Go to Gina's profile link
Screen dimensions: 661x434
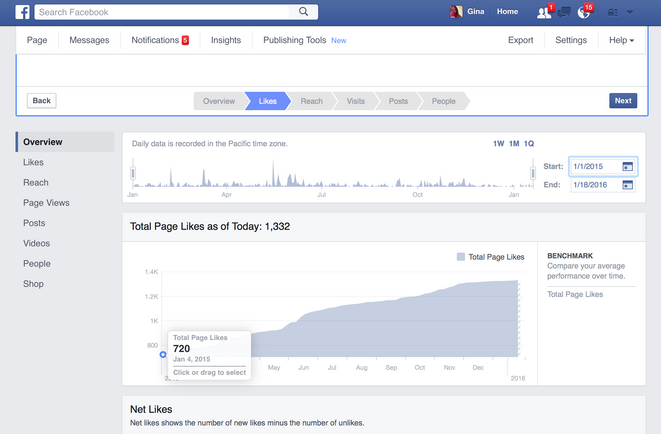point(476,12)
